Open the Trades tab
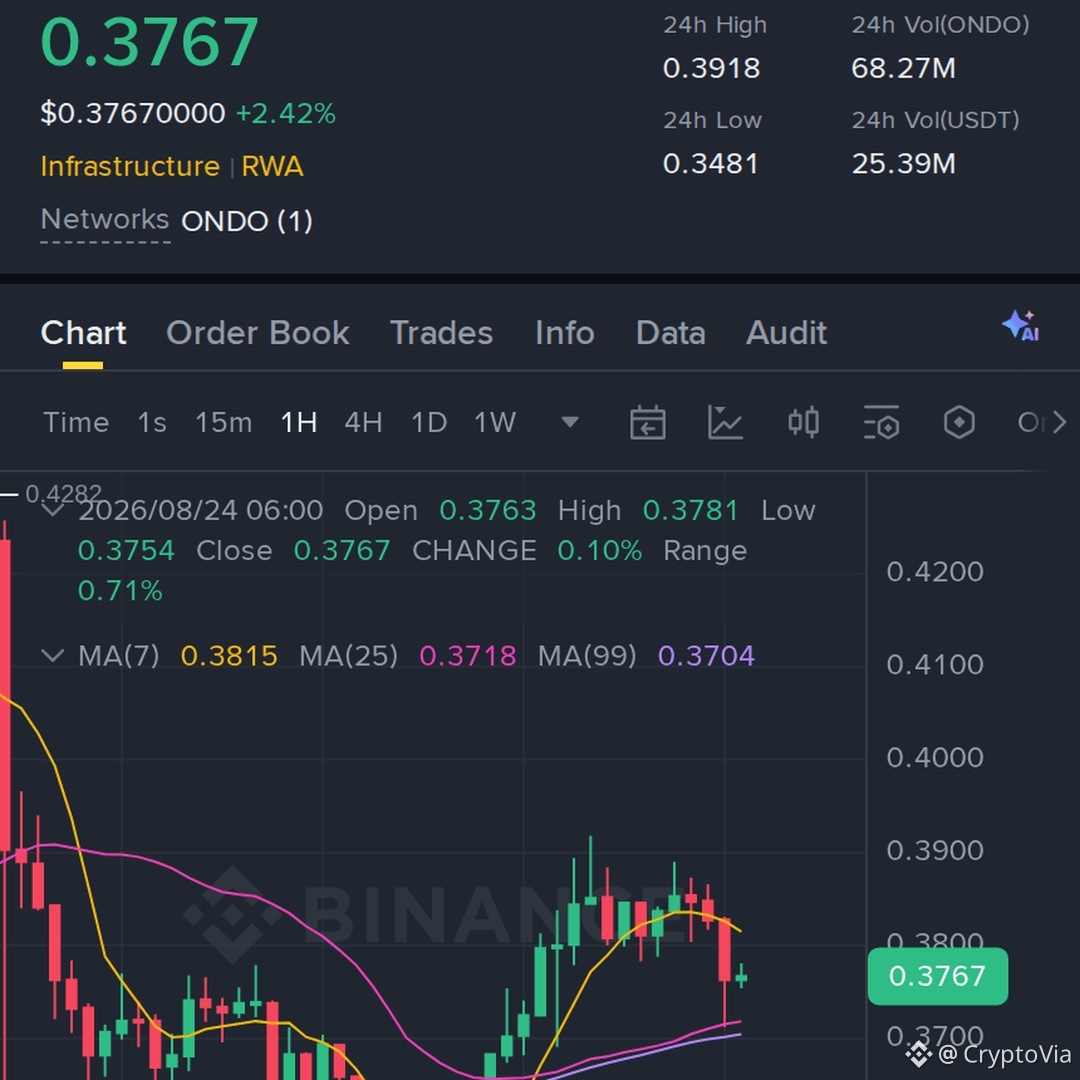The width and height of the screenshot is (1080, 1080). pos(442,333)
